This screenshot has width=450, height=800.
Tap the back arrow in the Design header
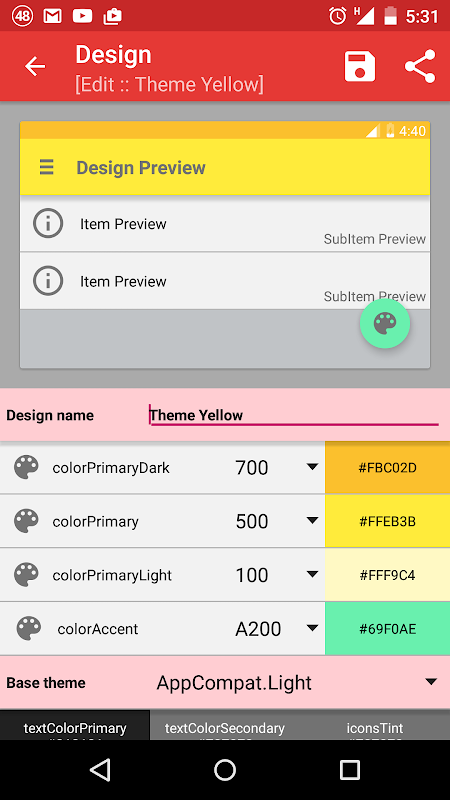point(35,66)
